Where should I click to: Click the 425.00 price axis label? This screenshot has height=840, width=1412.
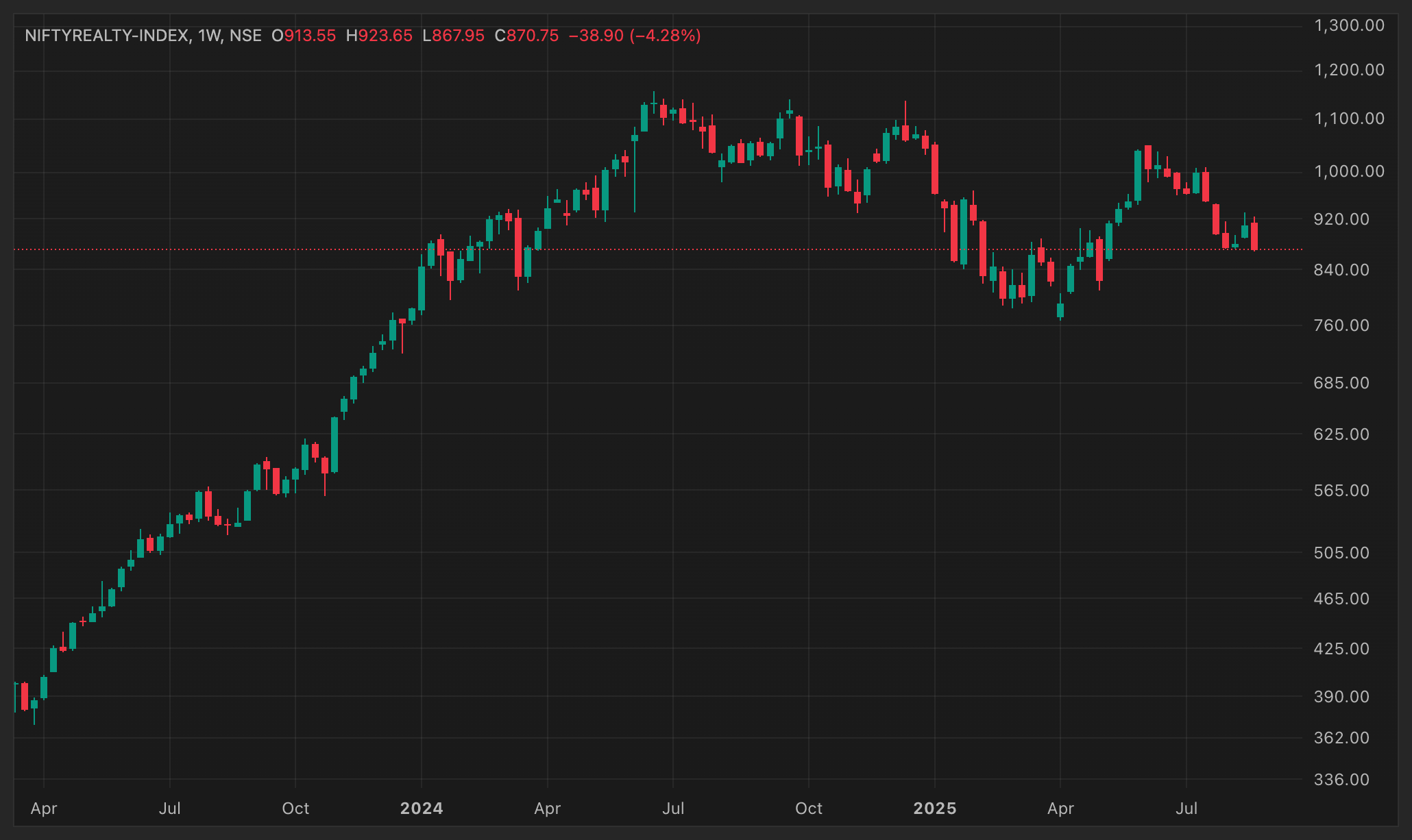pyautogui.click(x=1341, y=649)
